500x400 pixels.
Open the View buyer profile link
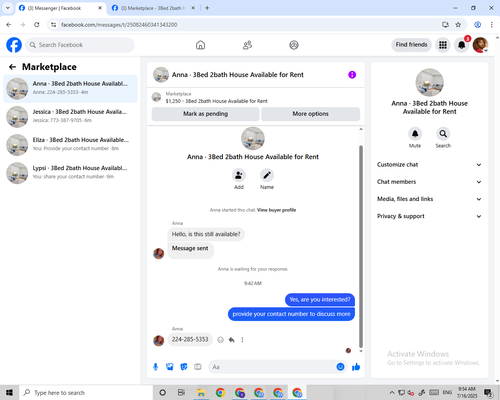tap(276, 210)
